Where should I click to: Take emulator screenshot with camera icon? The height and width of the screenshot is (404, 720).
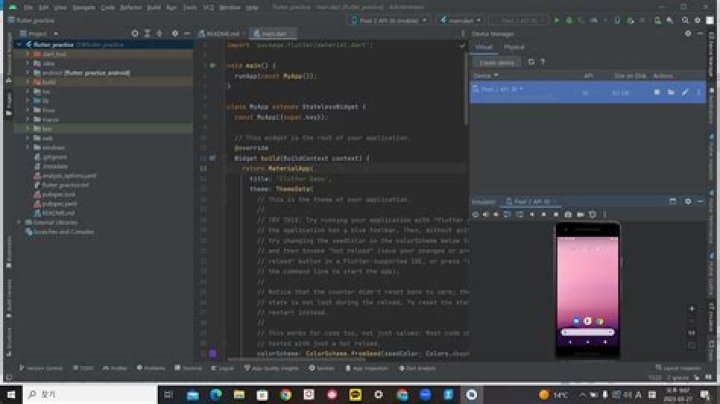568,214
